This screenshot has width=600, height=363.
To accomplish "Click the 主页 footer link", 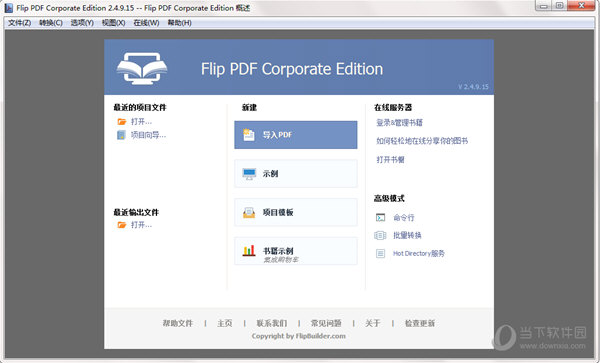I will (225, 323).
